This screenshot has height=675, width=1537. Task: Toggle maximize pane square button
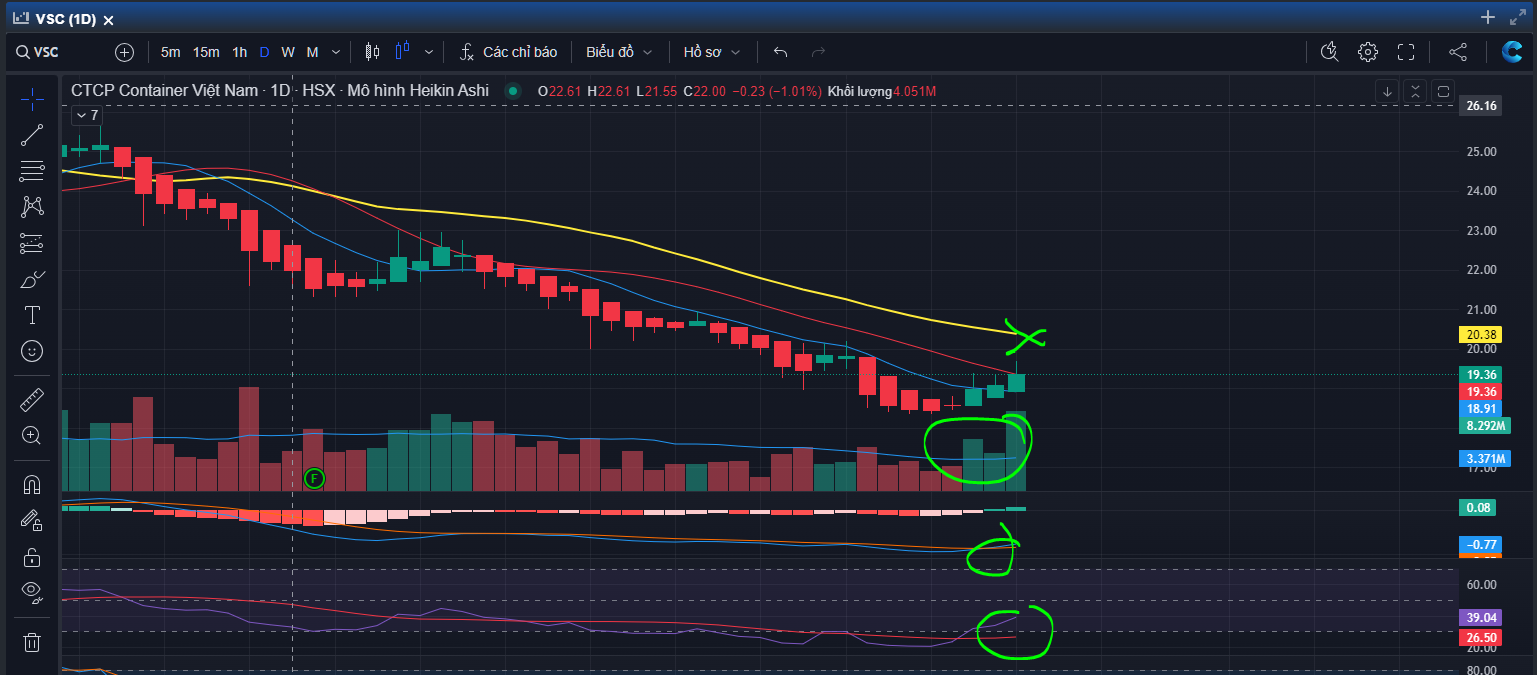point(1443,91)
